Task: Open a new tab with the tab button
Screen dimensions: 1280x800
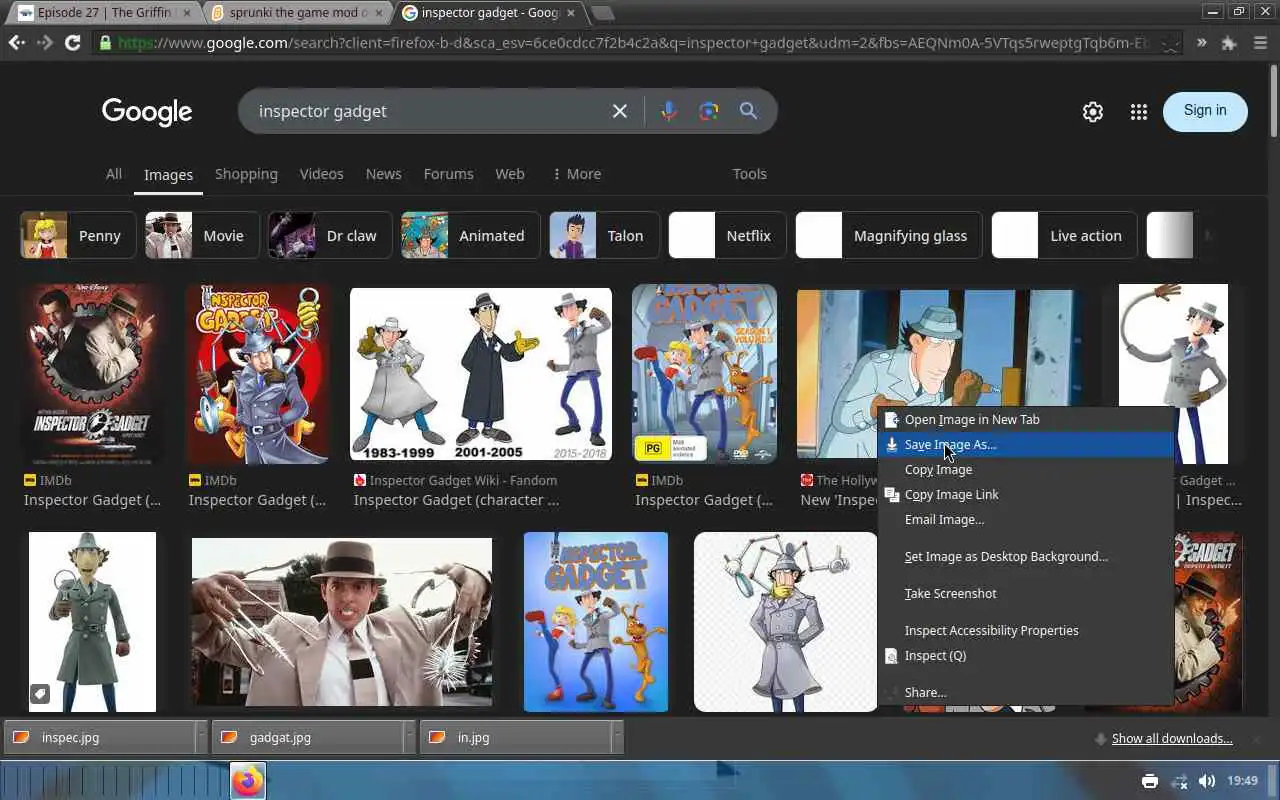Action: coord(602,13)
